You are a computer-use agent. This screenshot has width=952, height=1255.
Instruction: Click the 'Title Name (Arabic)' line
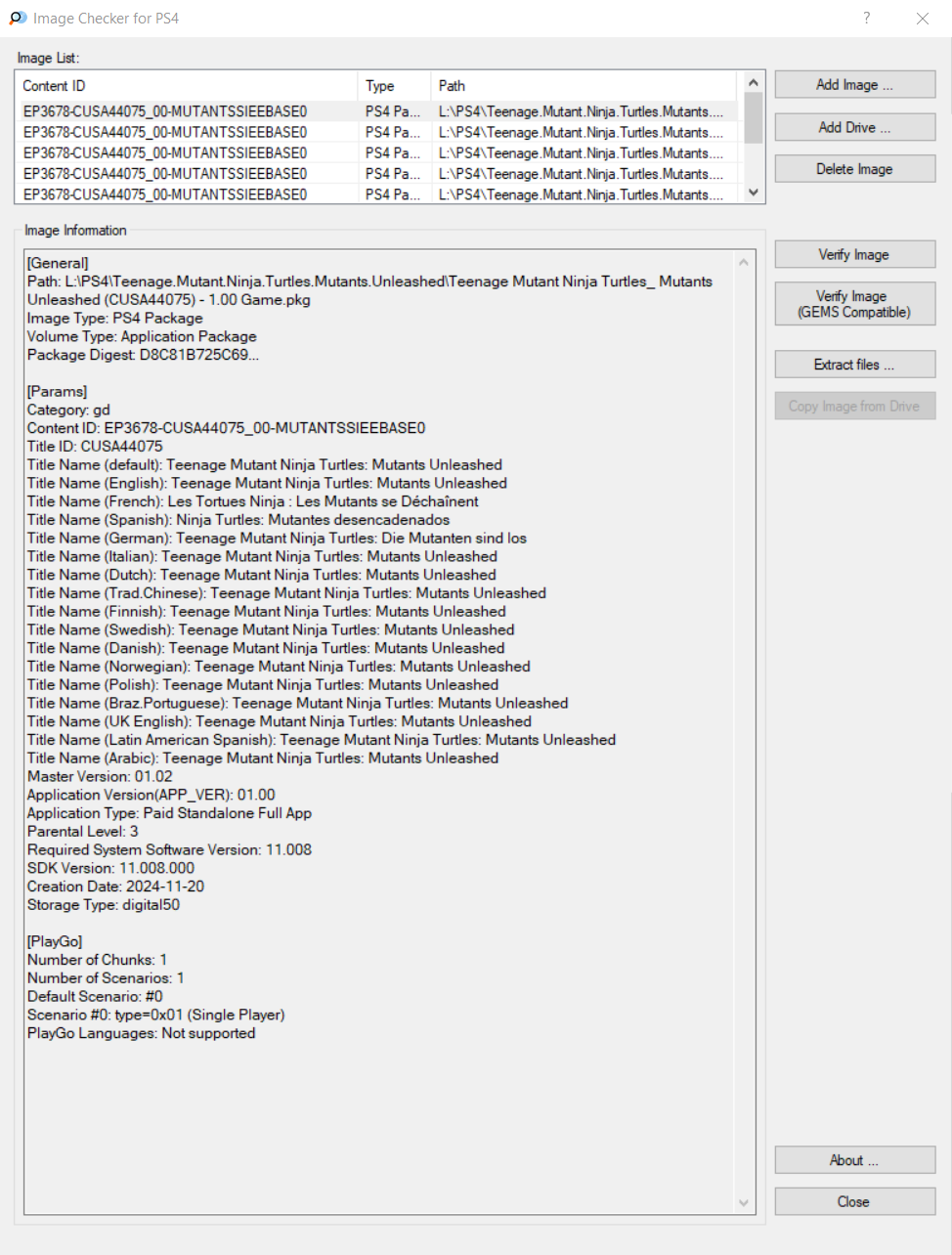[x=263, y=757]
